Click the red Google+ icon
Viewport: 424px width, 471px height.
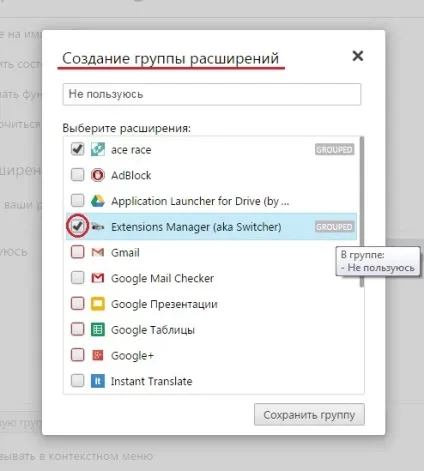[x=98, y=355]
